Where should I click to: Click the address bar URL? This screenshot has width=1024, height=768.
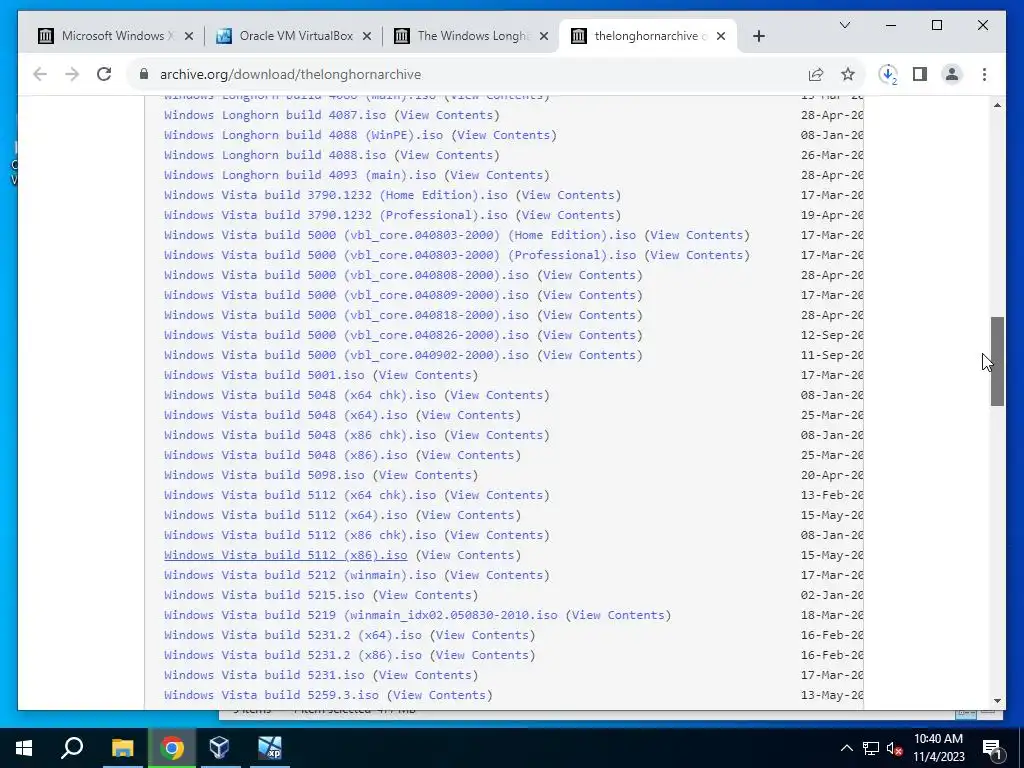290,74
